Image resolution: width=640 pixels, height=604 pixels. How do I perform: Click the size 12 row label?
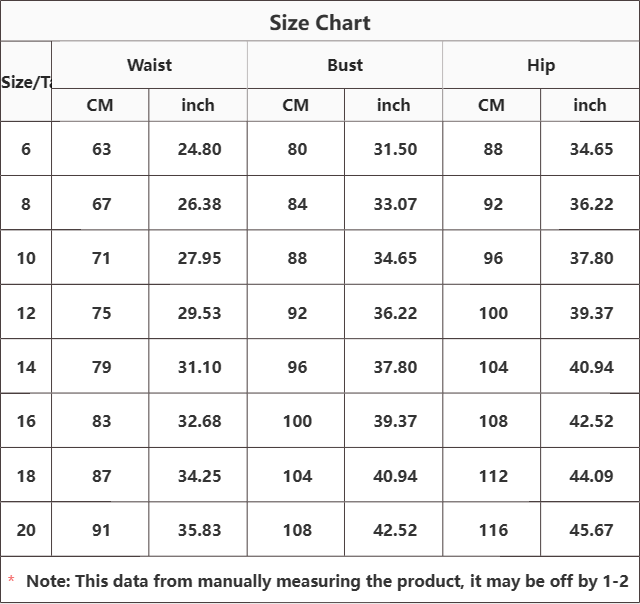pos(26,313)
